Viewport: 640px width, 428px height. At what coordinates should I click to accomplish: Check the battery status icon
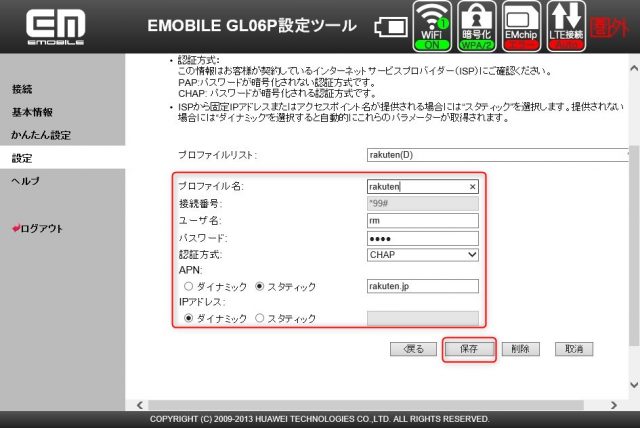[x=391, y=27]
